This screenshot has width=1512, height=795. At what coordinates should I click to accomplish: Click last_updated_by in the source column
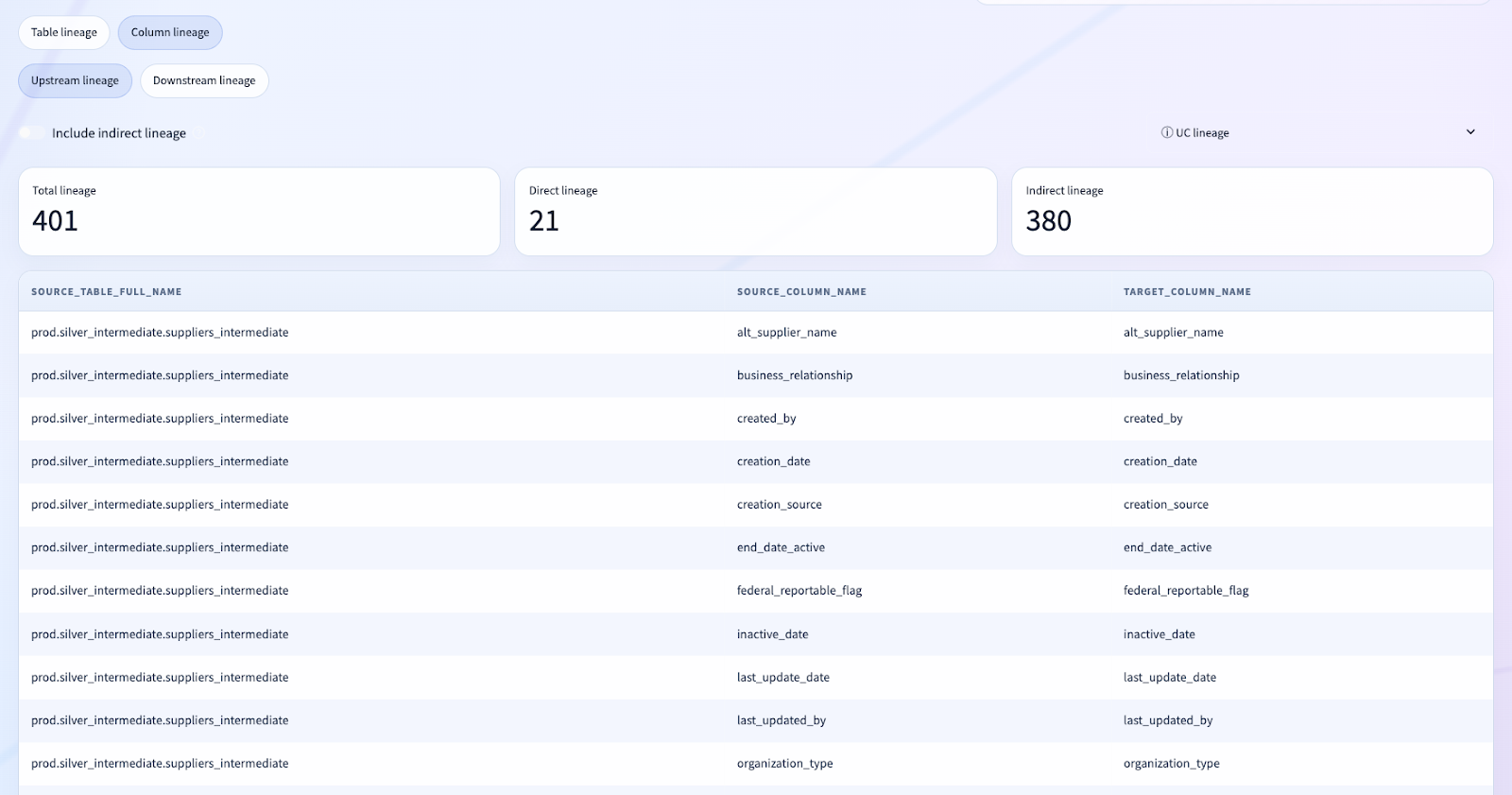click(x=782, y=720)
